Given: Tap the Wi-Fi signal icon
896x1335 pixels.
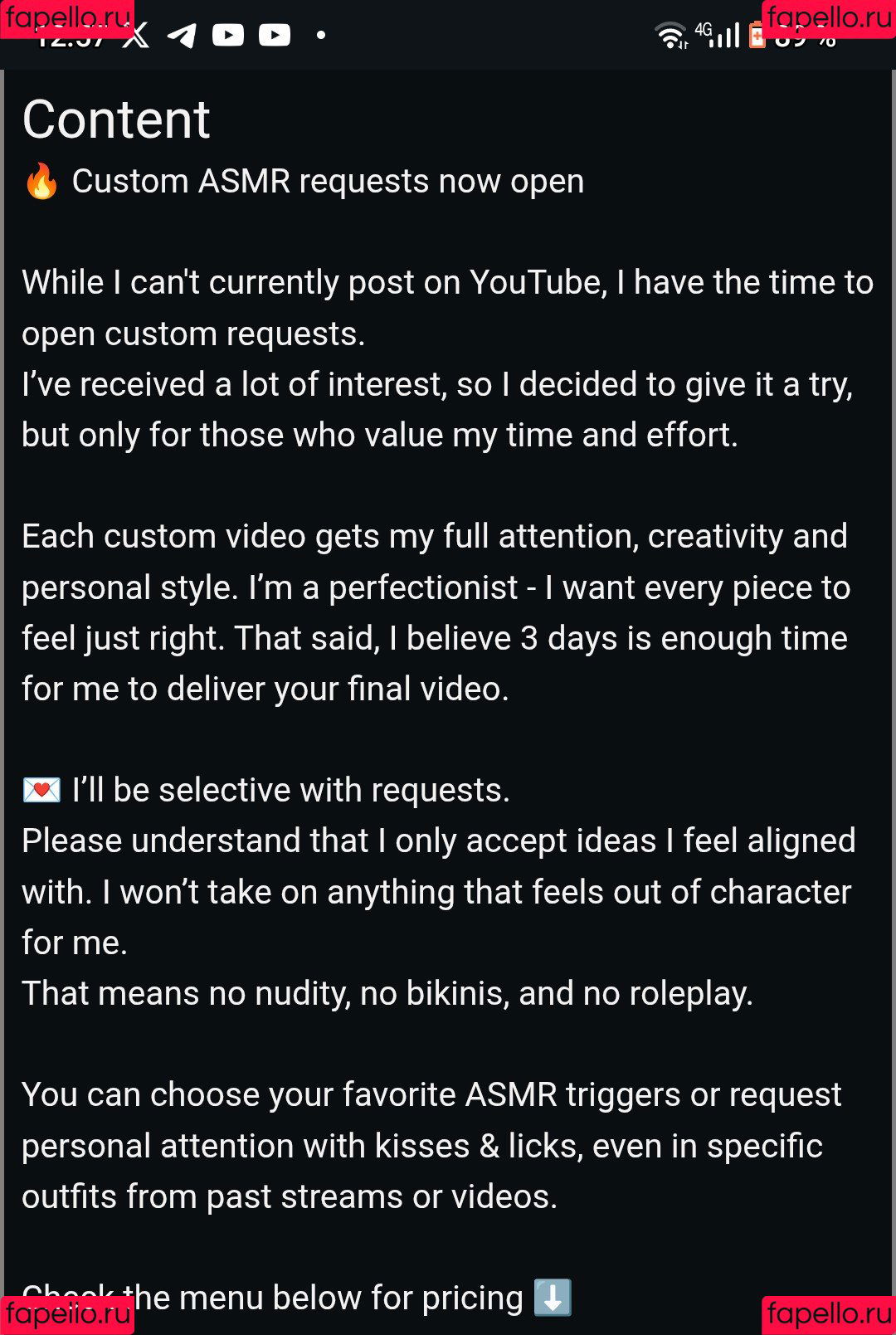Looking at the screenshot, I should pyautogui.click(x=671, y=36).
